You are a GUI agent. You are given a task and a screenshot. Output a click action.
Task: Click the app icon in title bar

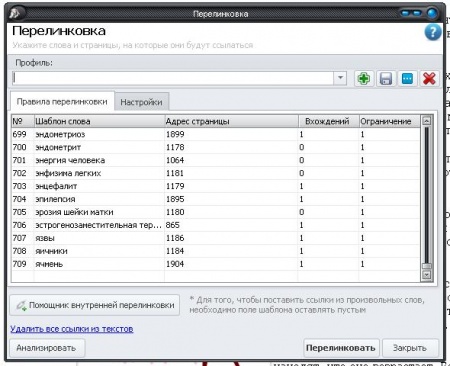click(15, 13)
